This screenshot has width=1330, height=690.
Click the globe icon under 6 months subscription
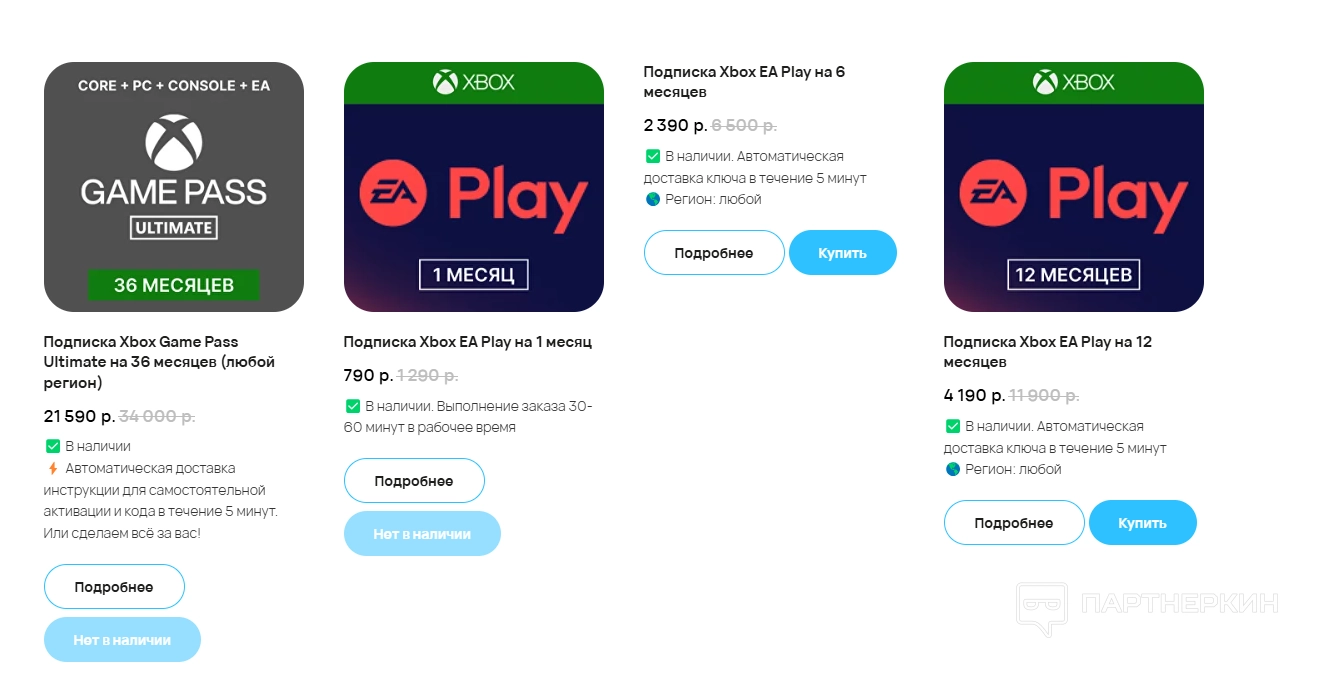(653, 199)
